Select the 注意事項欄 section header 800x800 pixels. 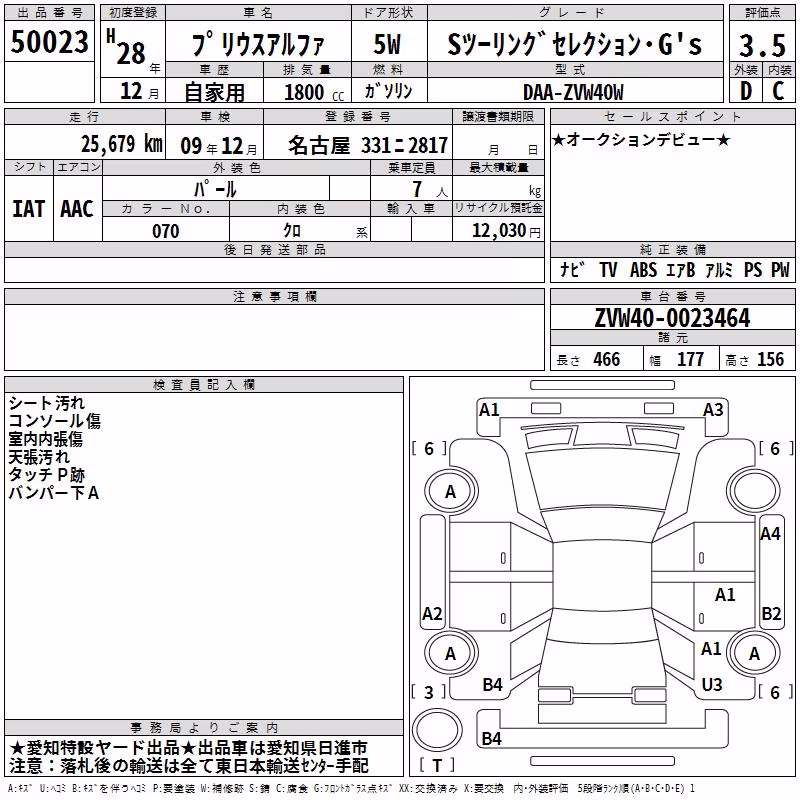pos(274,296)
